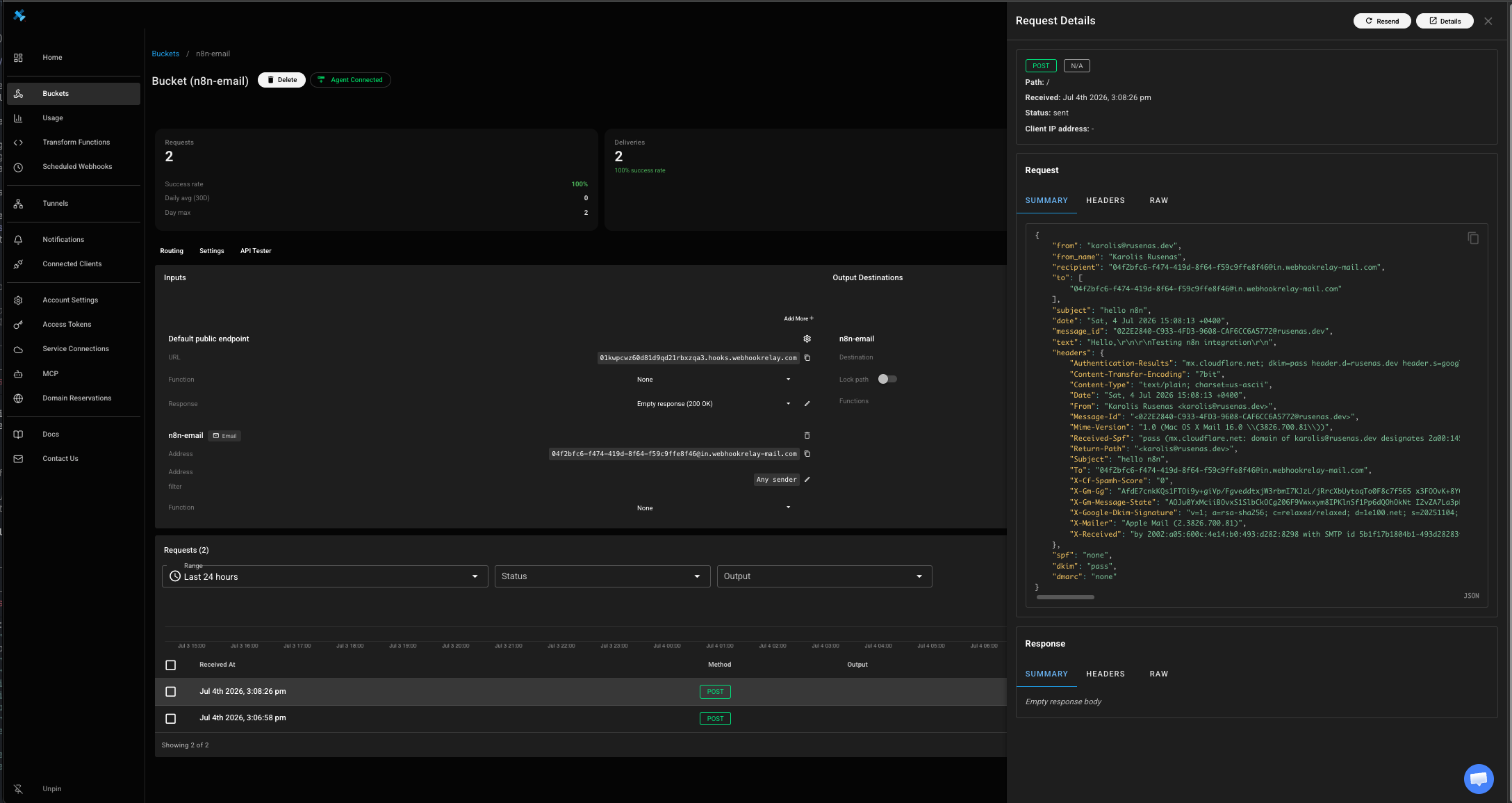Open n8n-email input Function dropdown
Viewport: 1512px width, 803px height.
click(x=714, y=508)
